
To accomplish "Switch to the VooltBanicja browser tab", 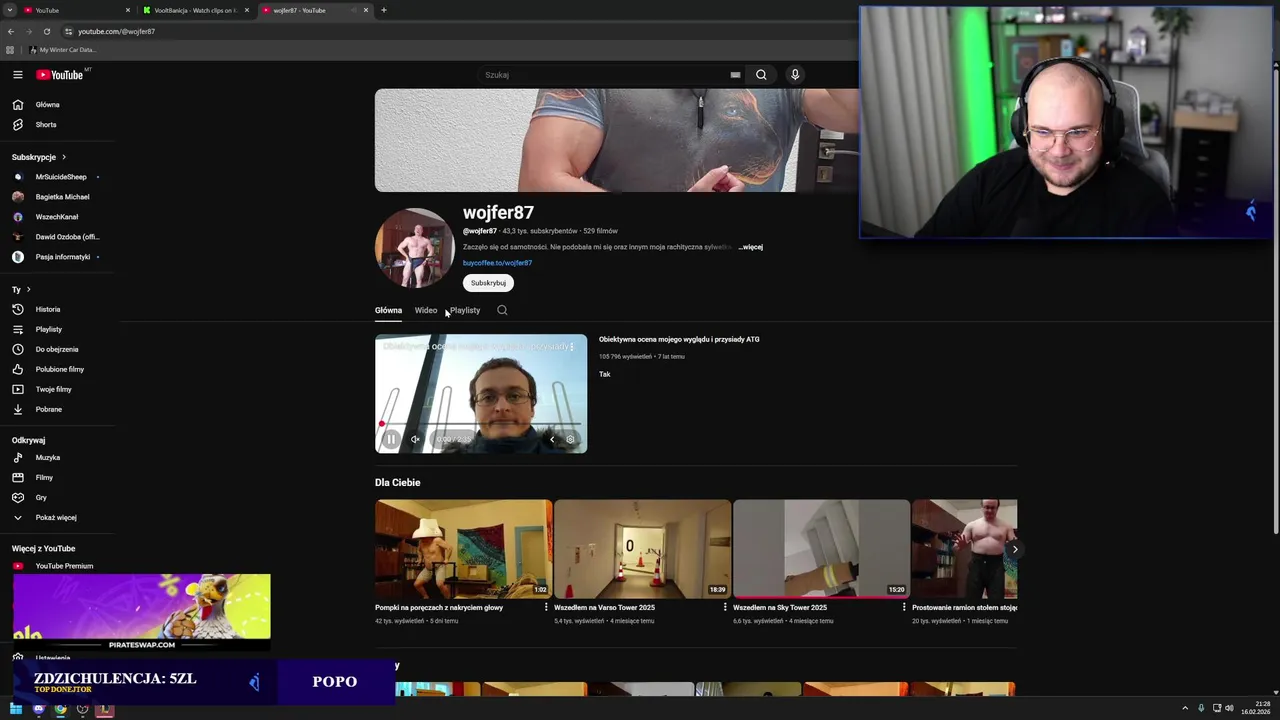I will pos(196,10).
